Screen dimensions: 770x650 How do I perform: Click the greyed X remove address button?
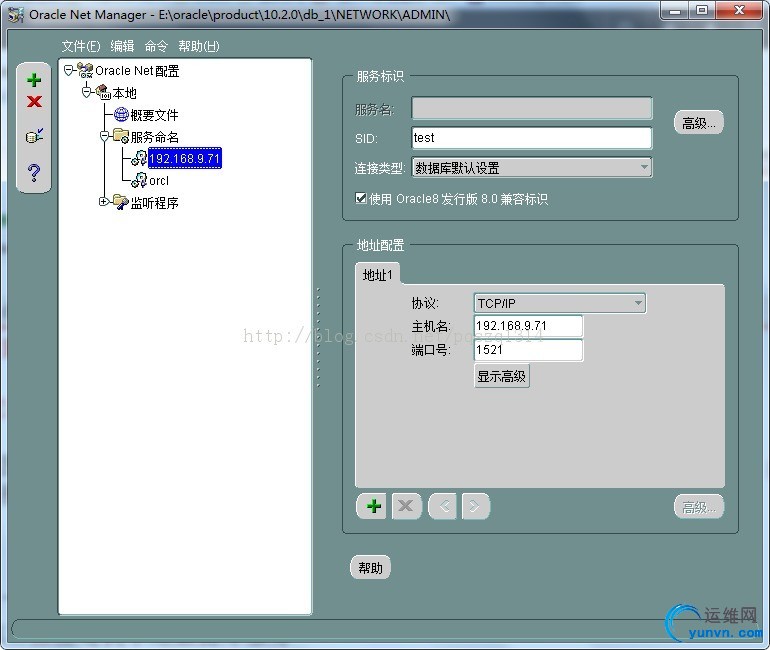click(406, 506)
